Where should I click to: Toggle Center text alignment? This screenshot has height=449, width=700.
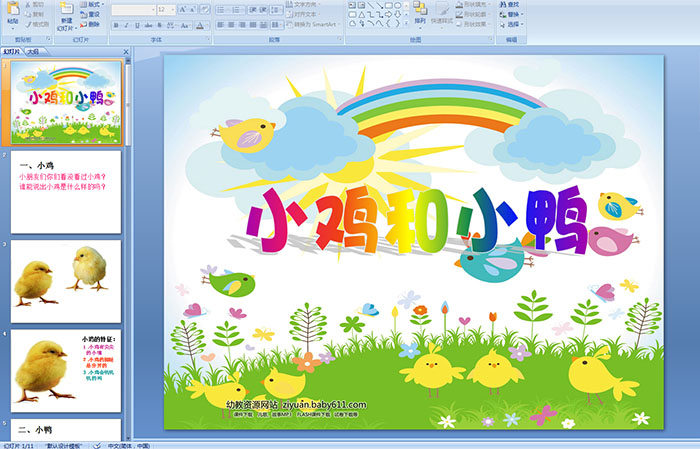(231, 25)
